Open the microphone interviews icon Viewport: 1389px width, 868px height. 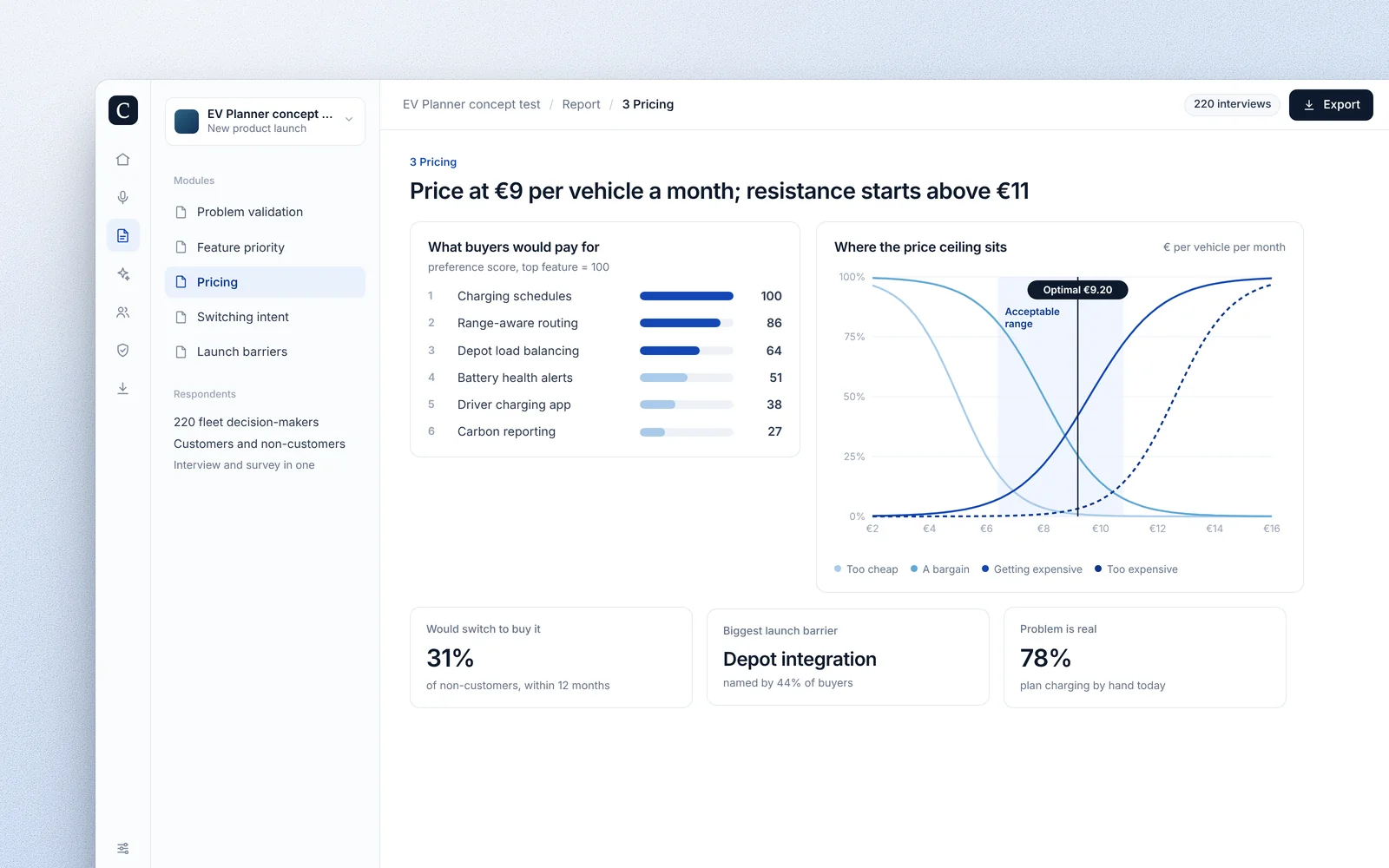(123, 198)
